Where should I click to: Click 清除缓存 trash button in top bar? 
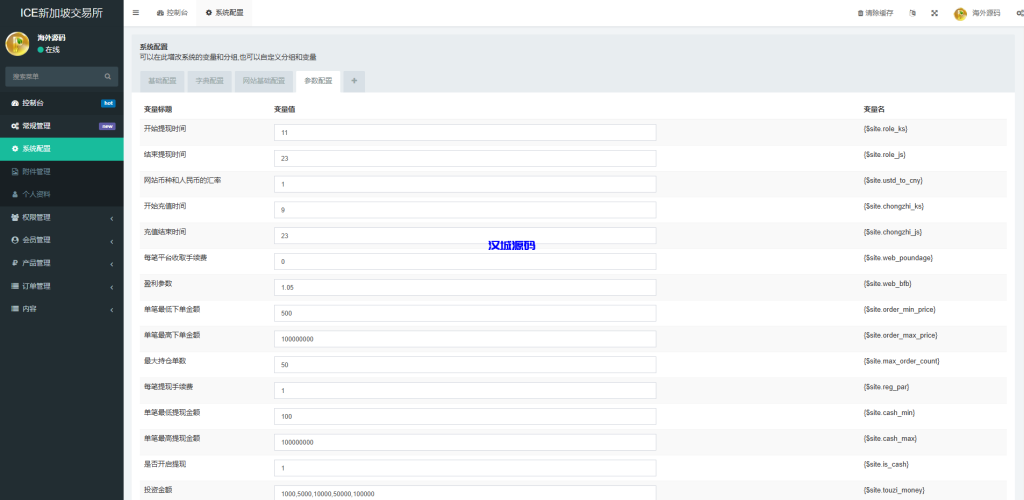click(875, 13)
